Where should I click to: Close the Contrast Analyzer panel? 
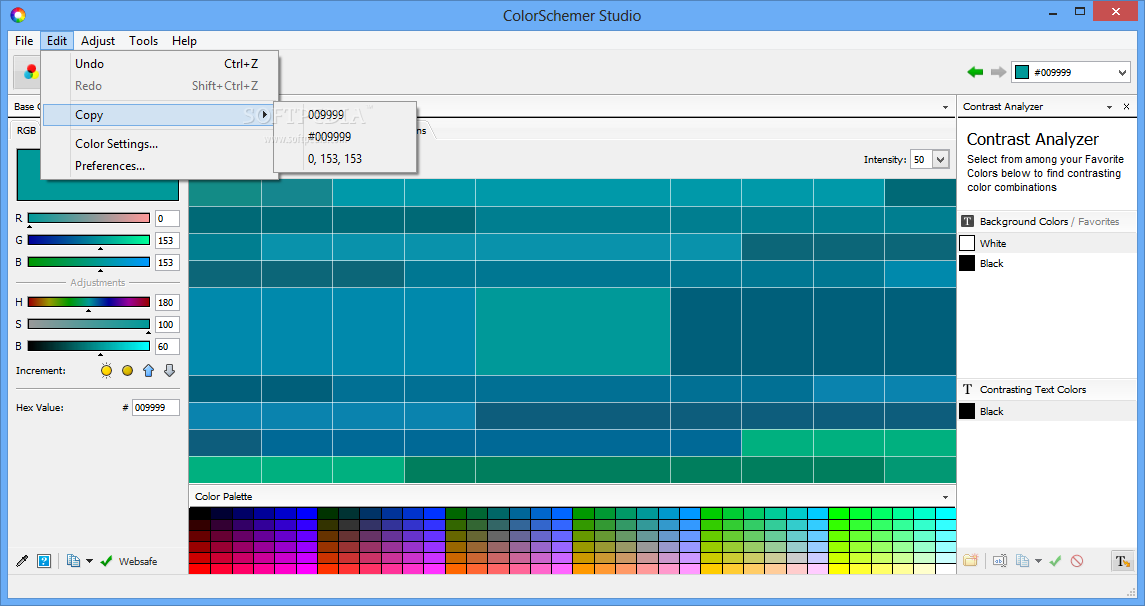(1126, 107)
